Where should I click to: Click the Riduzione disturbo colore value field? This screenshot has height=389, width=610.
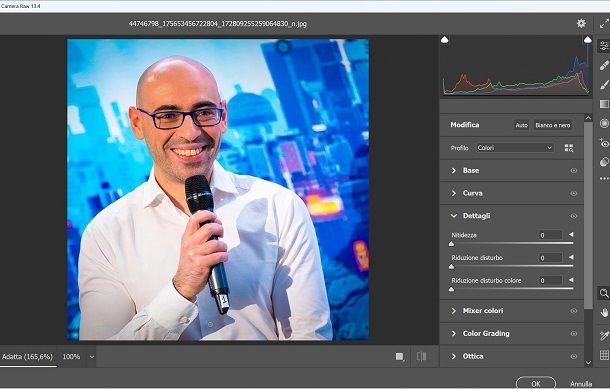[550, 280]
